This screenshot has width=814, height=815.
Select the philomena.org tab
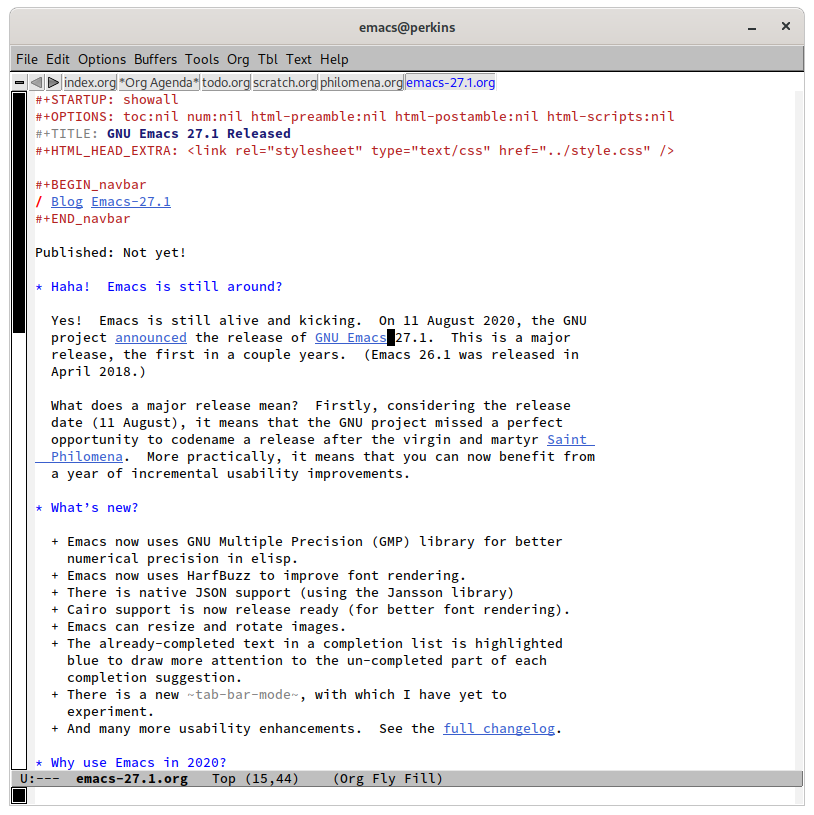[361, 83]
